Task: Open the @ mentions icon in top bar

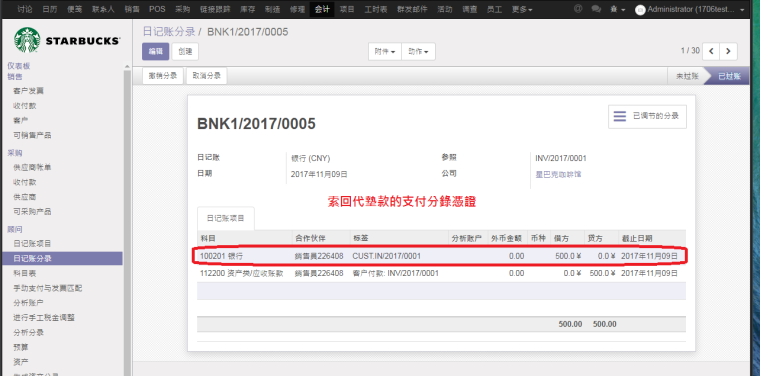Action: click(578, 9)
